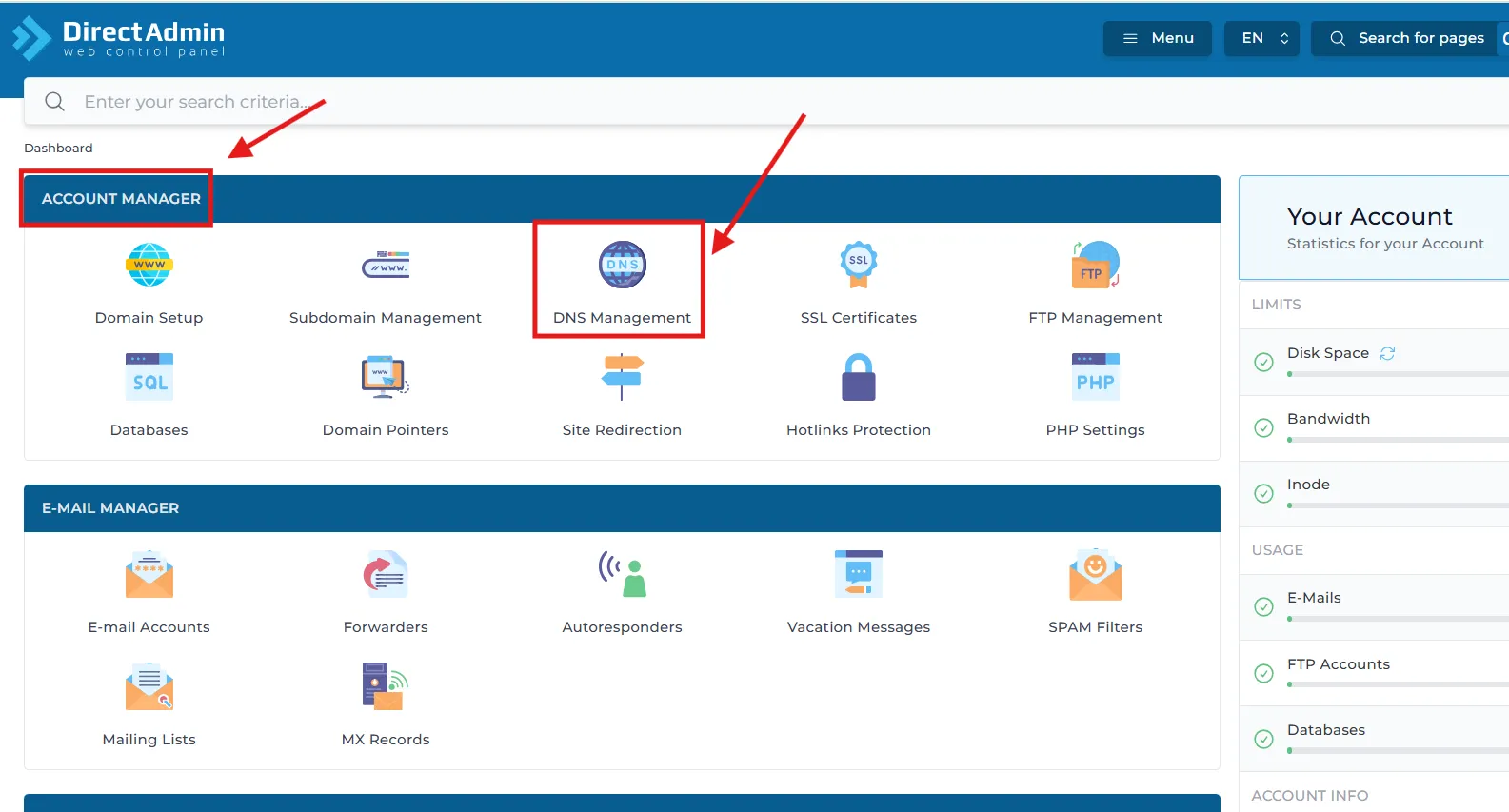Open Domain Setup globe icon
The image size is (1509, 812).
coord(149,266)
